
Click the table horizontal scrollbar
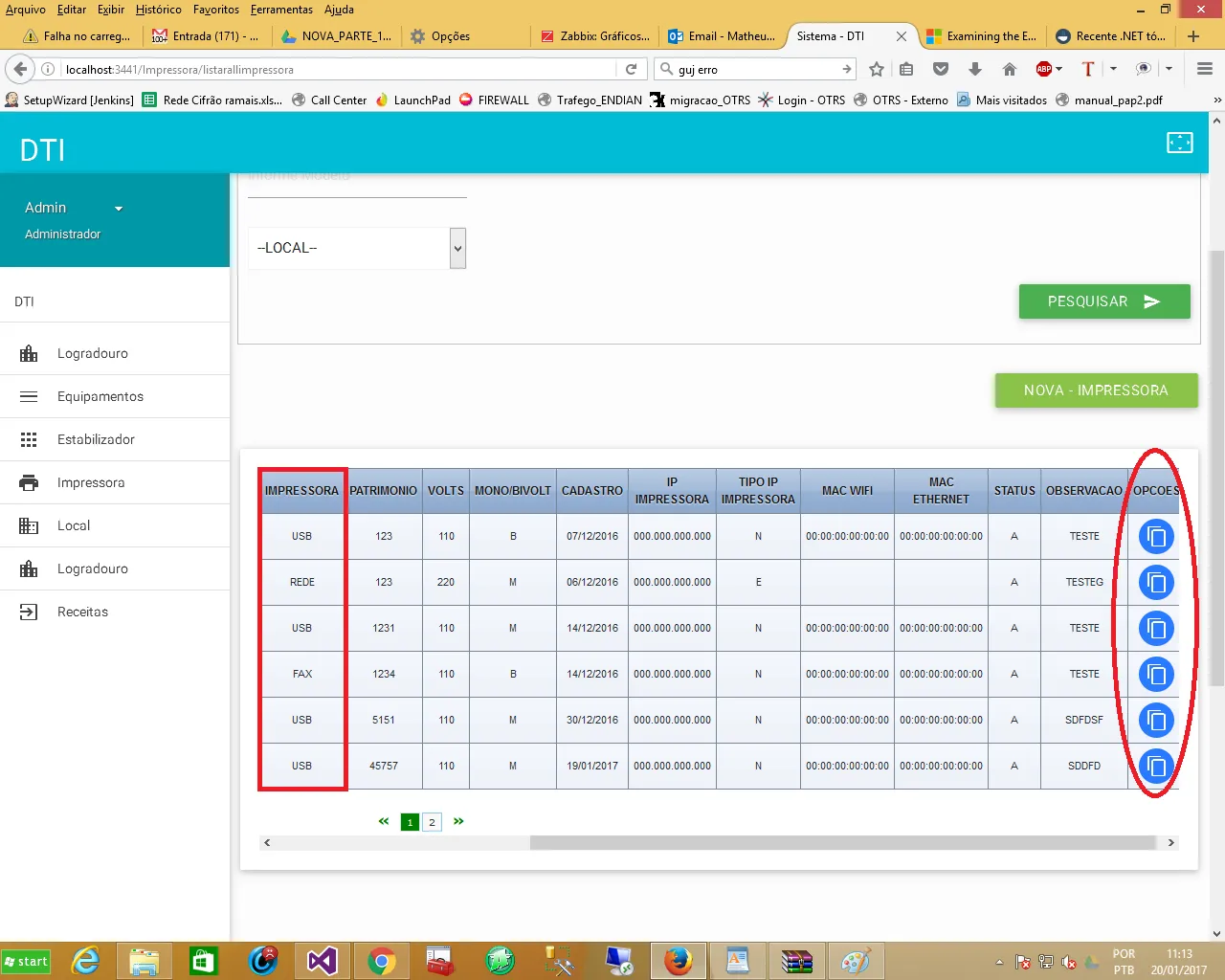(842, 843)
